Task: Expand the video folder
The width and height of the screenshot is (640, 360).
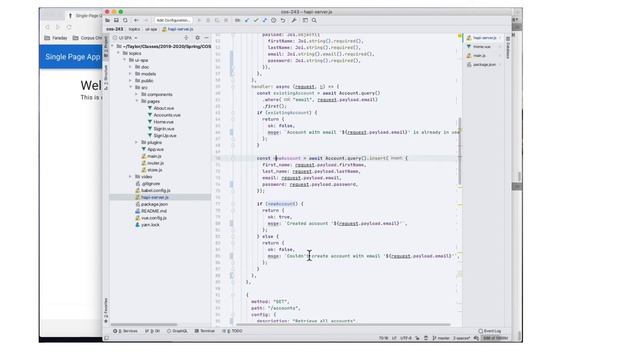Action: (x=131, y=177)
